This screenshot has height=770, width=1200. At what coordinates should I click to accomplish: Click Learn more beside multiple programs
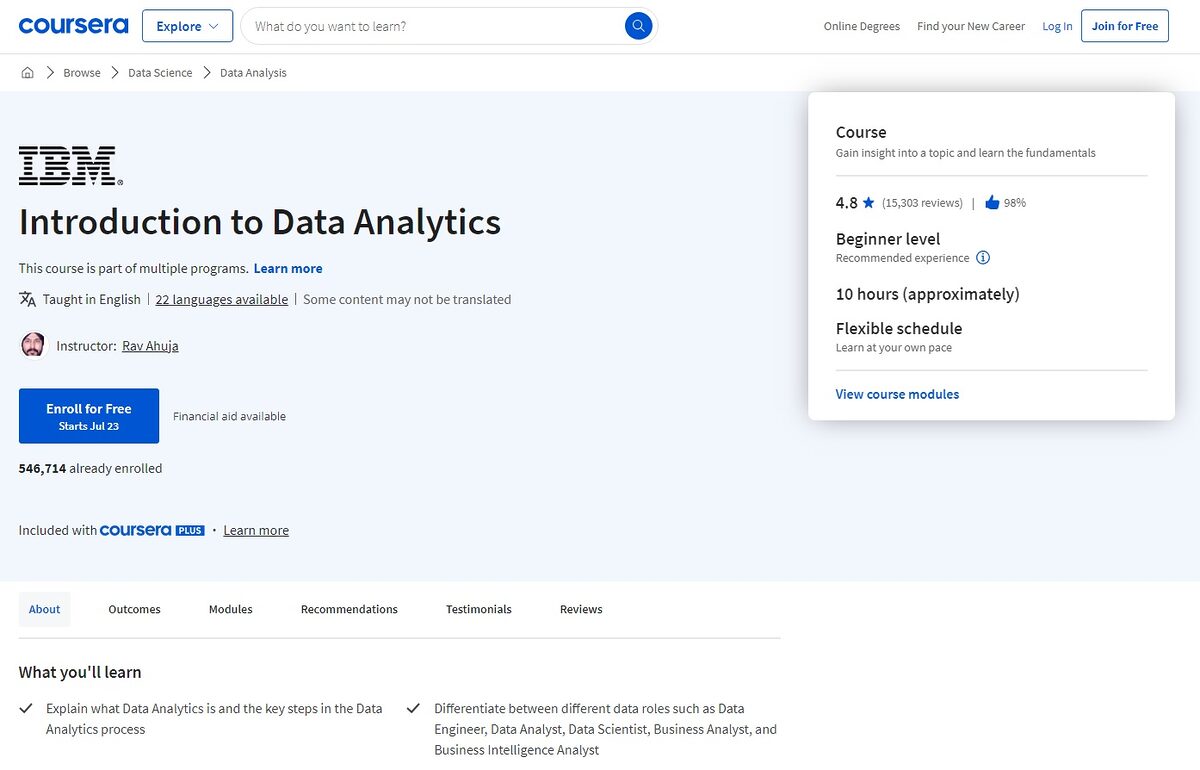click(x=288, y=269)
